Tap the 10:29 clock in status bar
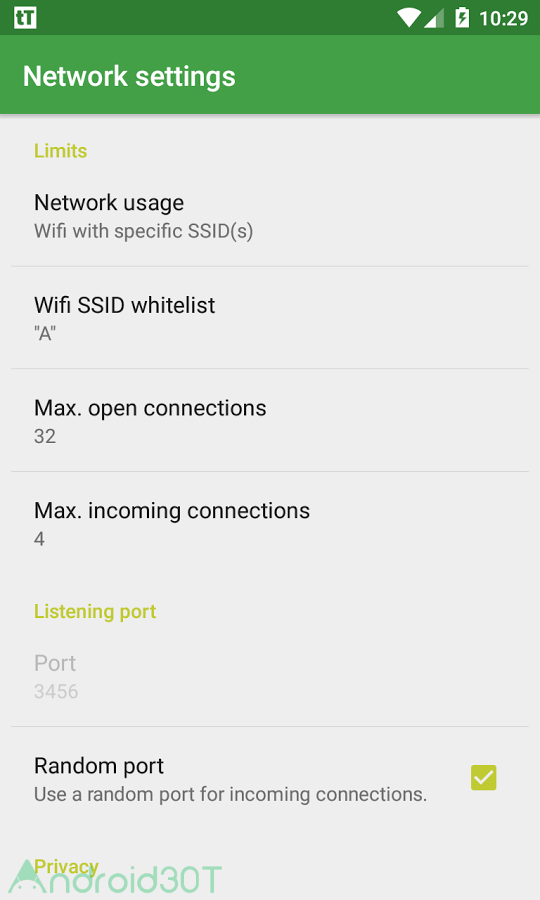The height and width of the screenshot is (900, 540). tap(503, 18)
